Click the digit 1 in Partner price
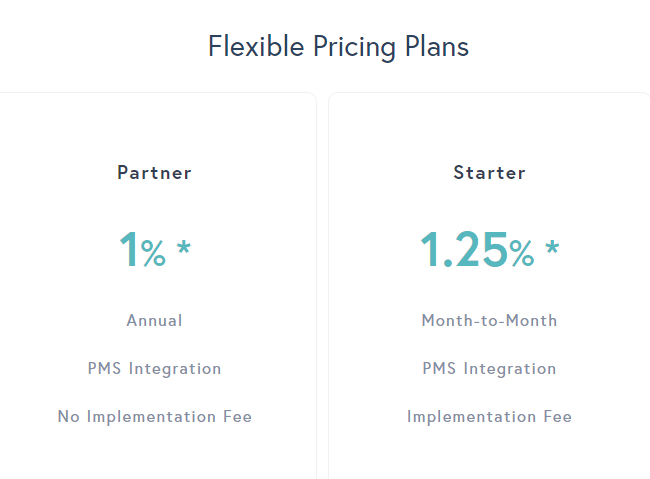This screenshot has width=650, height=479. click(129, 249)
